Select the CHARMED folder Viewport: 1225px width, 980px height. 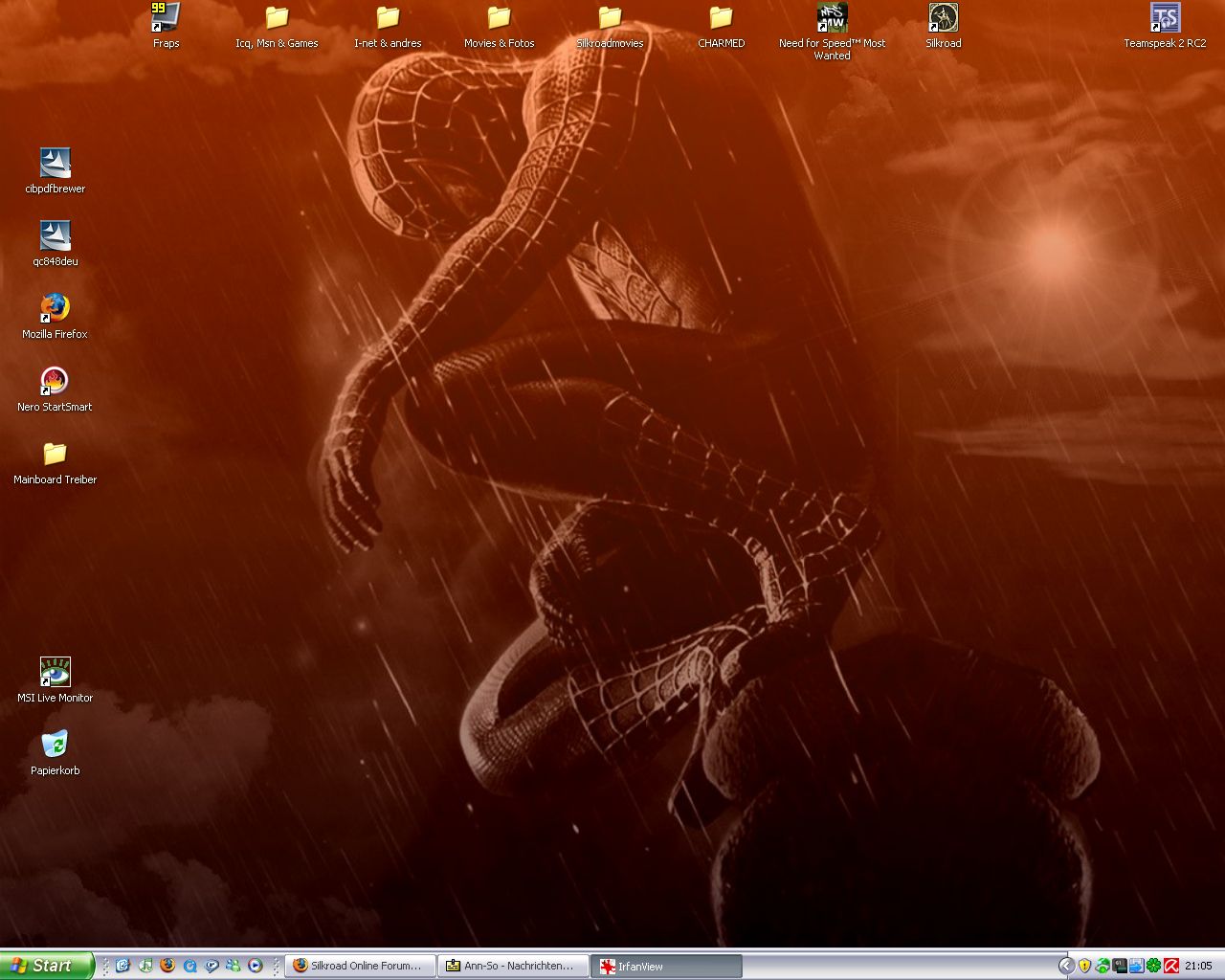pyautogui.click(x=721, y=18)
